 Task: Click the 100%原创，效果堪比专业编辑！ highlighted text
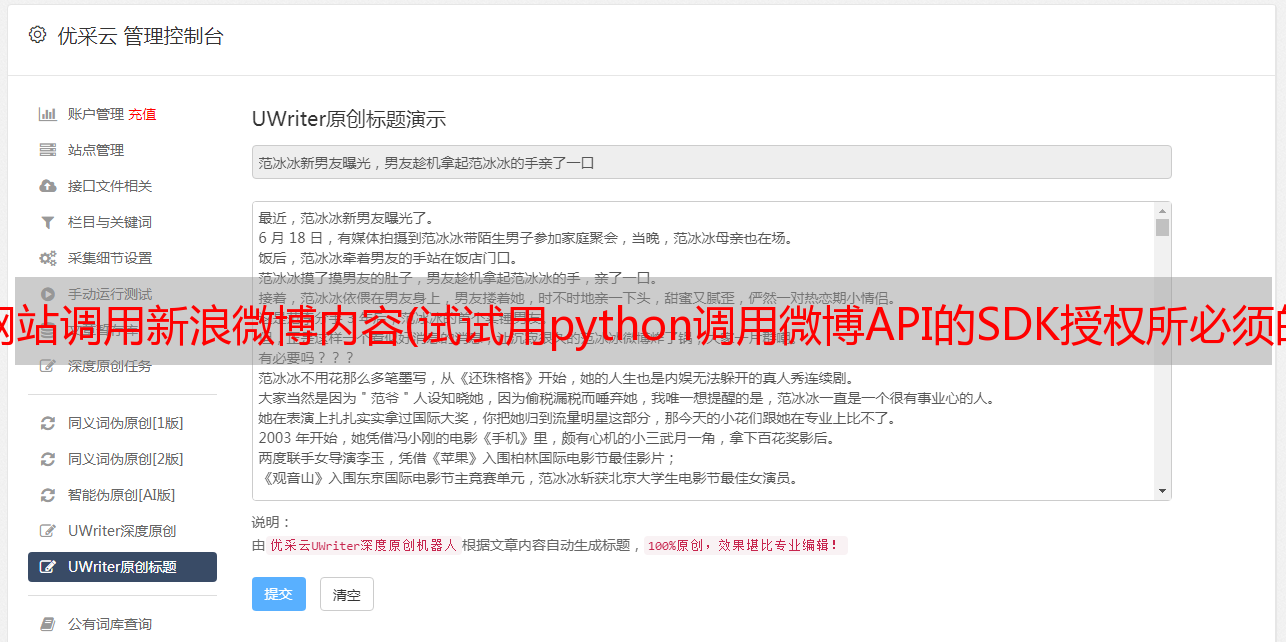click(746, 546)
